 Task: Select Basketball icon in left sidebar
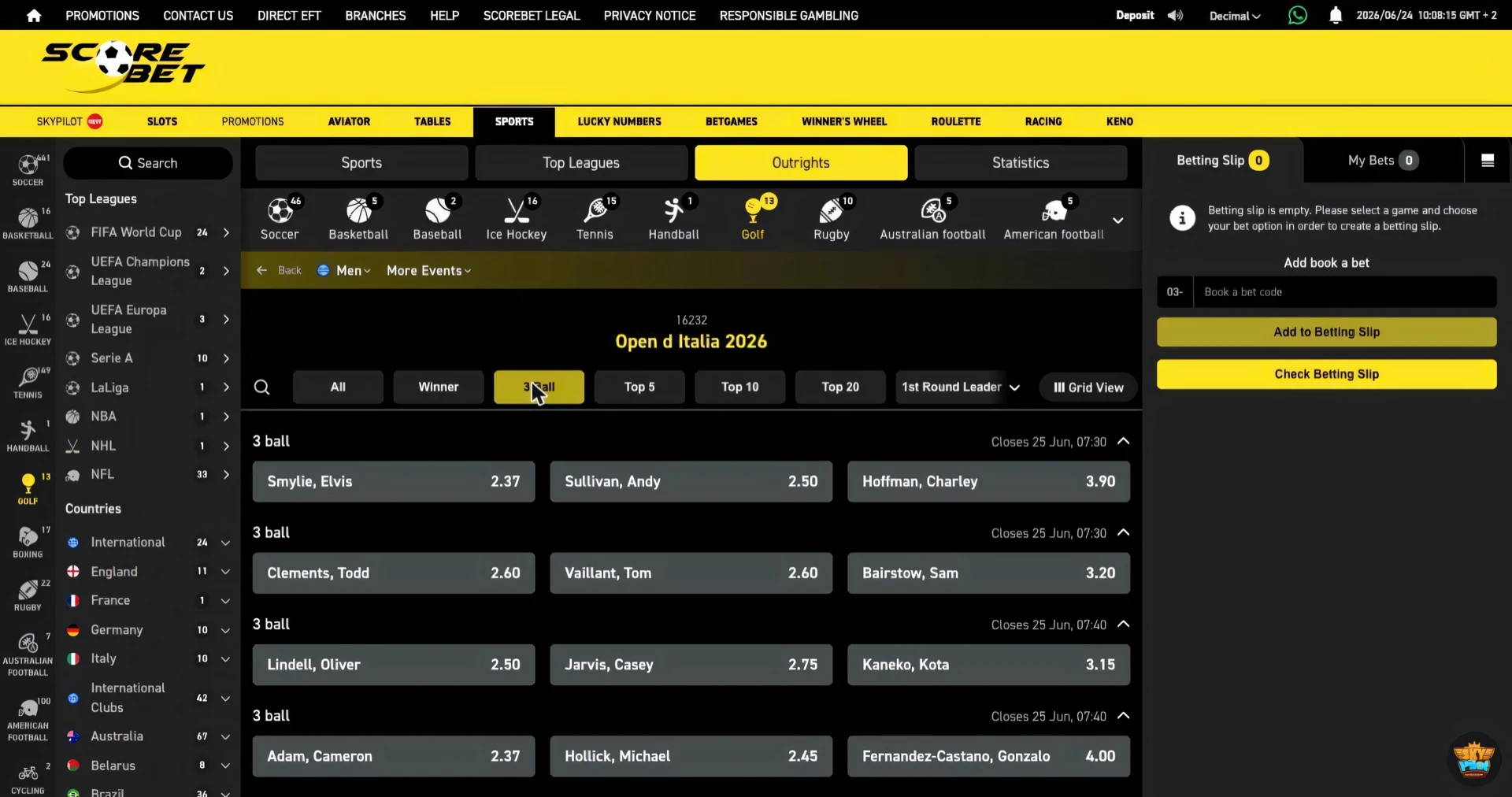coord(28,223)
